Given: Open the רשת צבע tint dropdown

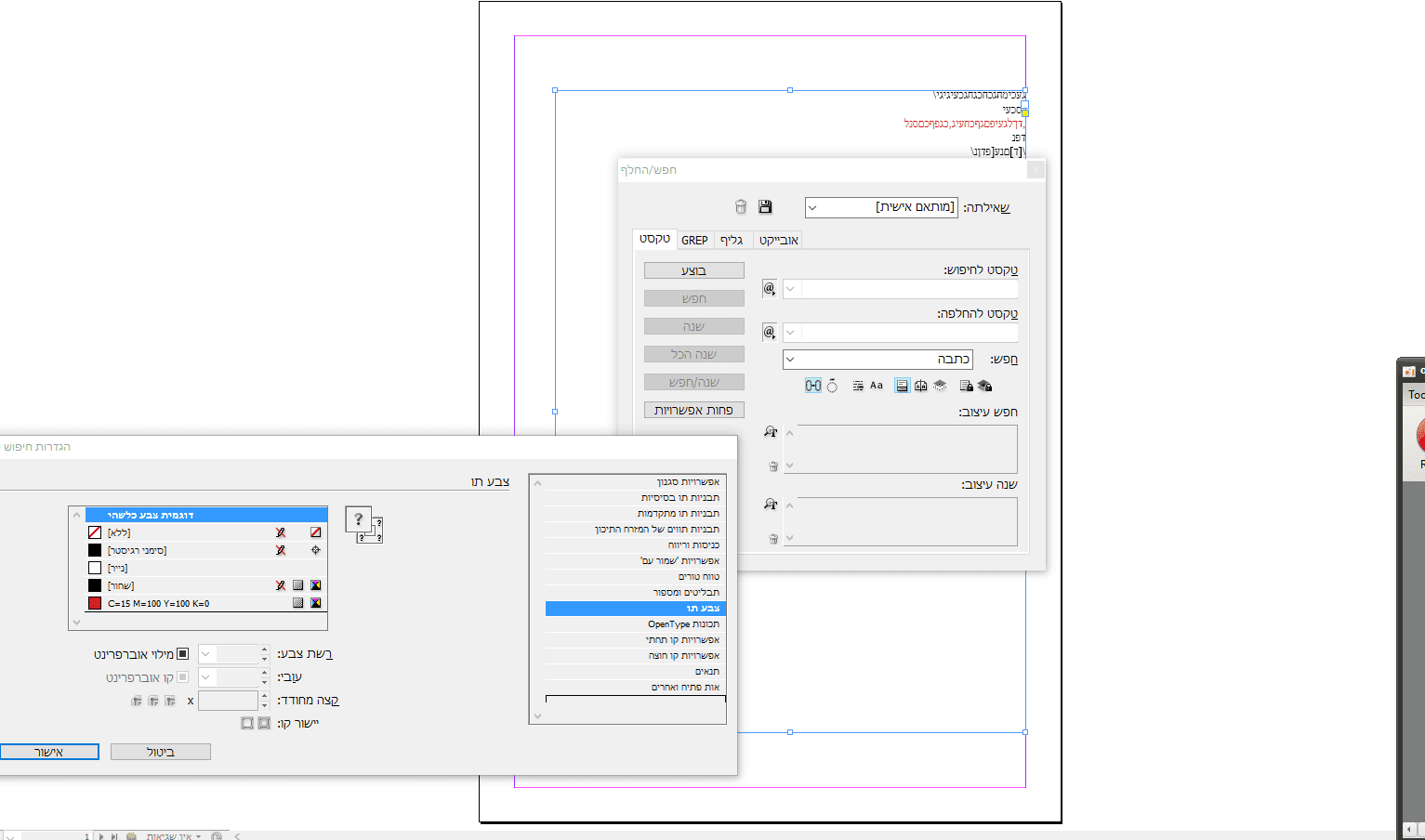Looking at the screenshot, I should (206, 654).
